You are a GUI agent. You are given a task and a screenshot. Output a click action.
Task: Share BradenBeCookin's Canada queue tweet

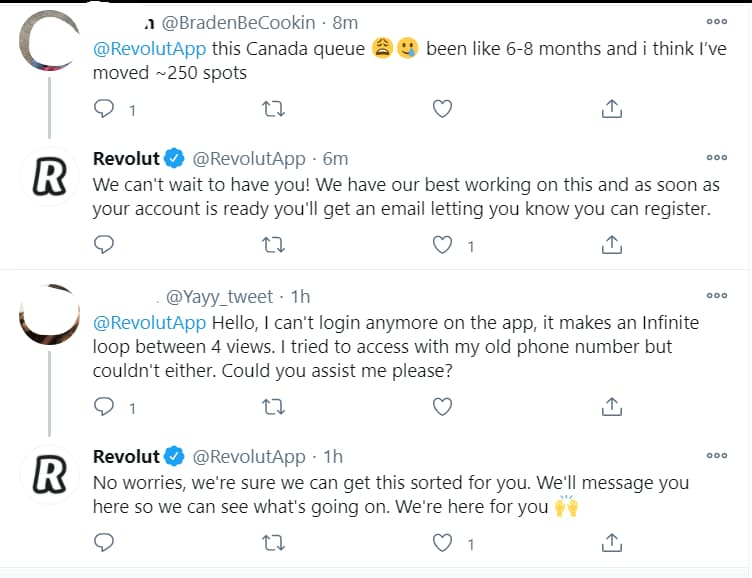613,109
